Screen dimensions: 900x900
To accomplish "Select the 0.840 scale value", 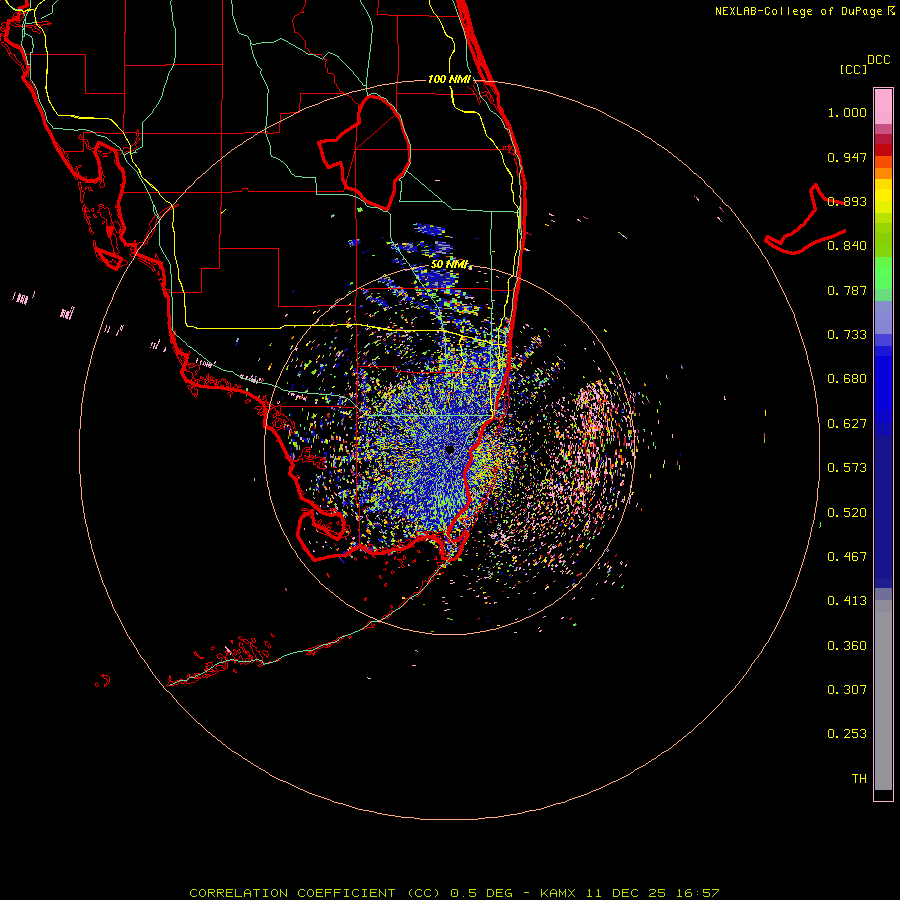I will click(847, 246).
